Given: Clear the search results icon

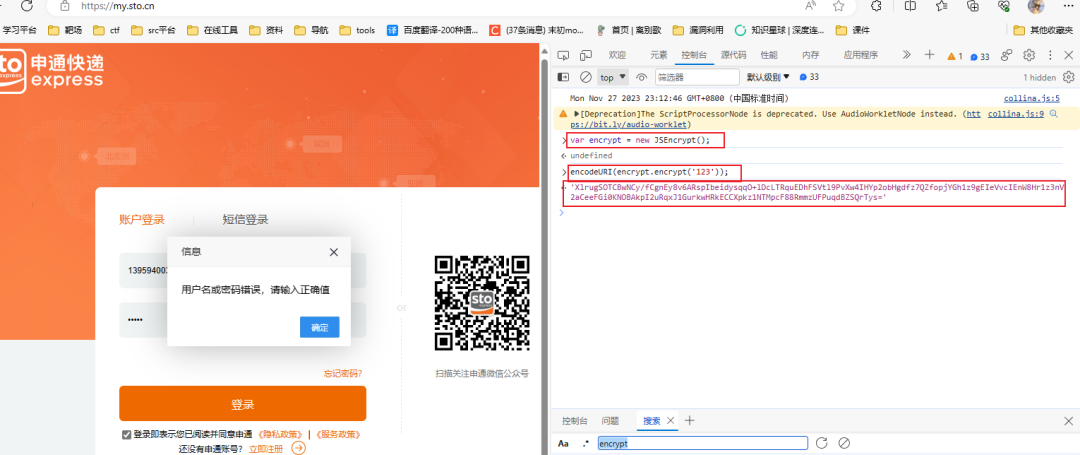Looking at the screenshot, I should 844,443.
